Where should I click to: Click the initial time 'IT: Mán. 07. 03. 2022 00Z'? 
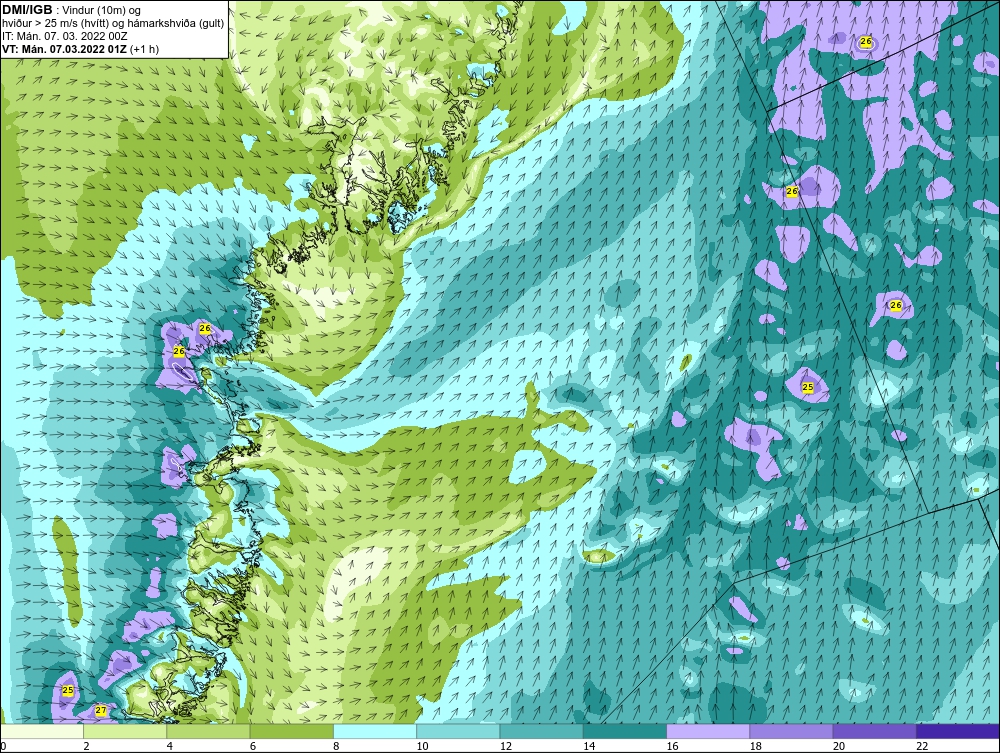pyautogui.click(x=64, y=36)
